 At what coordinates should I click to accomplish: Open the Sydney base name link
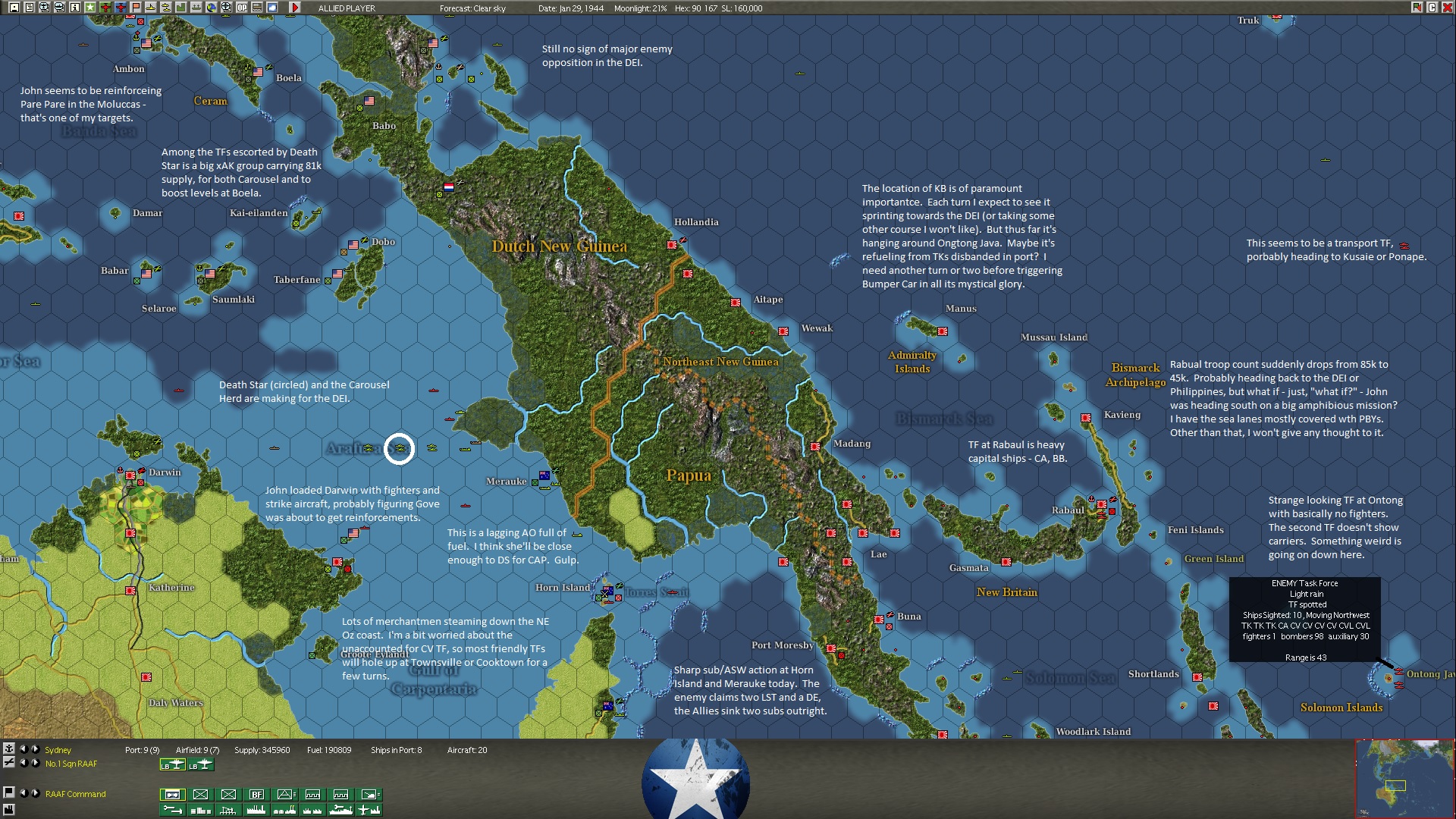[58, 750]
